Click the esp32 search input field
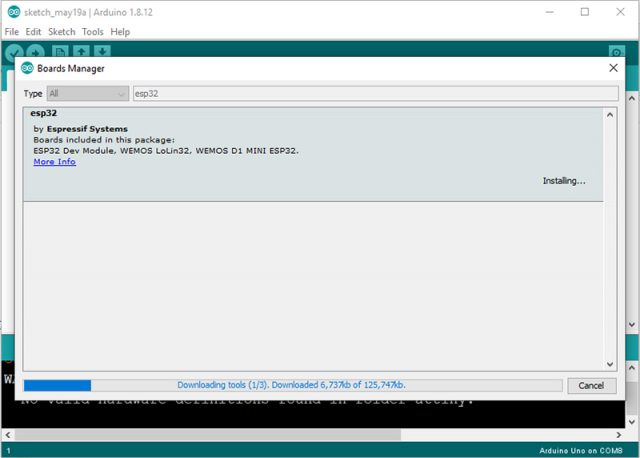The height and width of the screenshot is (458, 640). [x=376, y=93]
